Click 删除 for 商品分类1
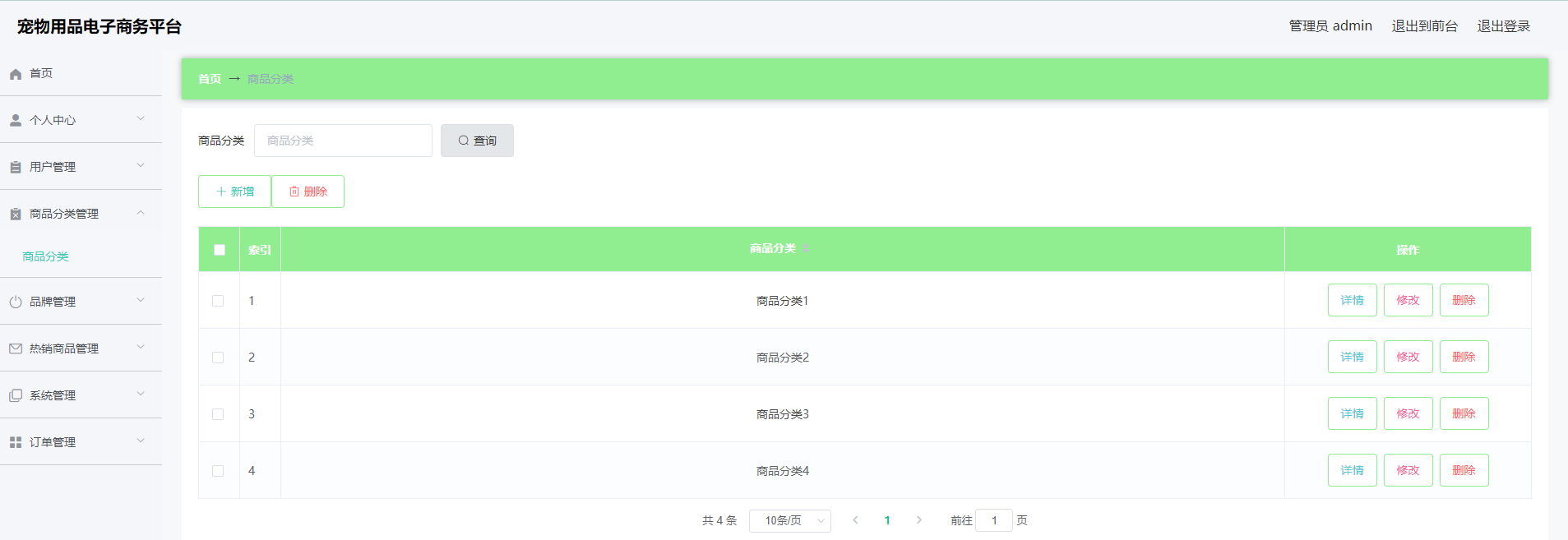 1464,300
